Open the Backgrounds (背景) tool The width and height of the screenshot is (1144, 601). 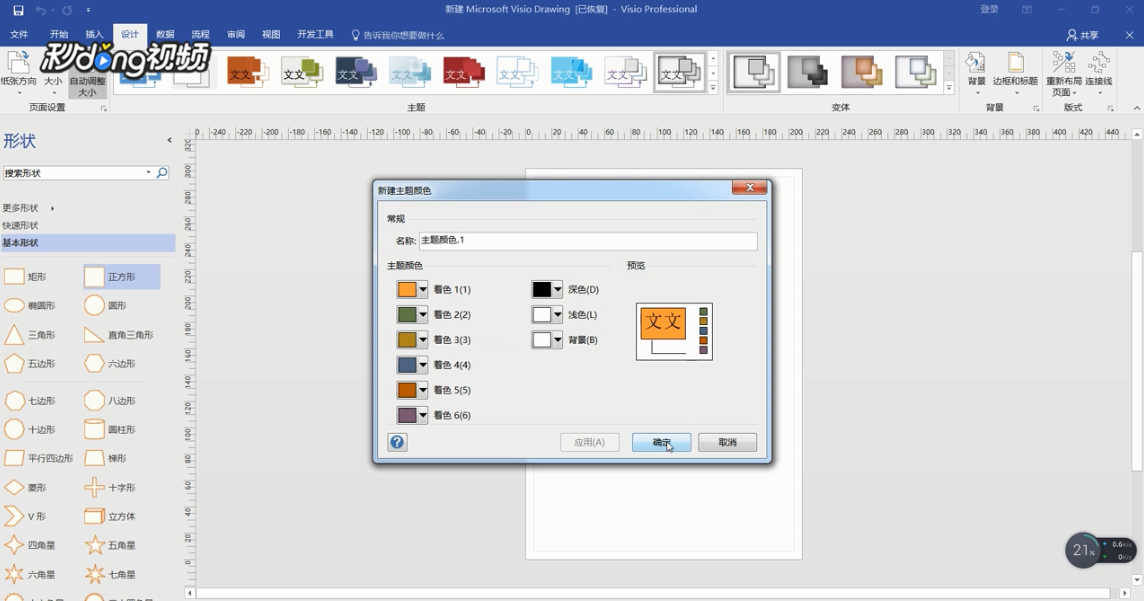[x=976, y=73]
